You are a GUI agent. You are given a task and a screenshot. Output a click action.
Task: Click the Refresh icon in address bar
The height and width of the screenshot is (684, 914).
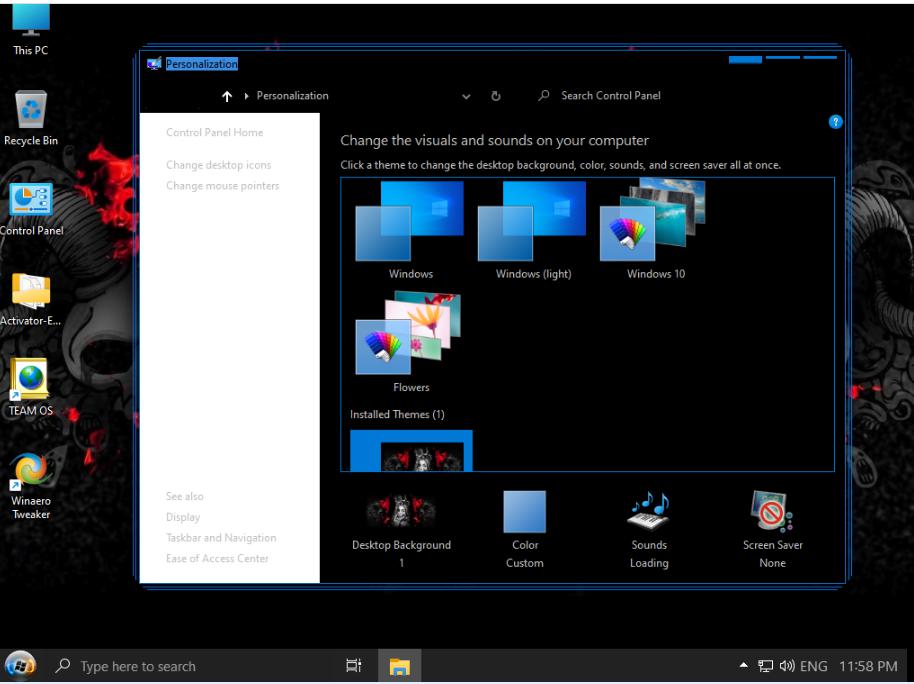click(x=496, y=95)
